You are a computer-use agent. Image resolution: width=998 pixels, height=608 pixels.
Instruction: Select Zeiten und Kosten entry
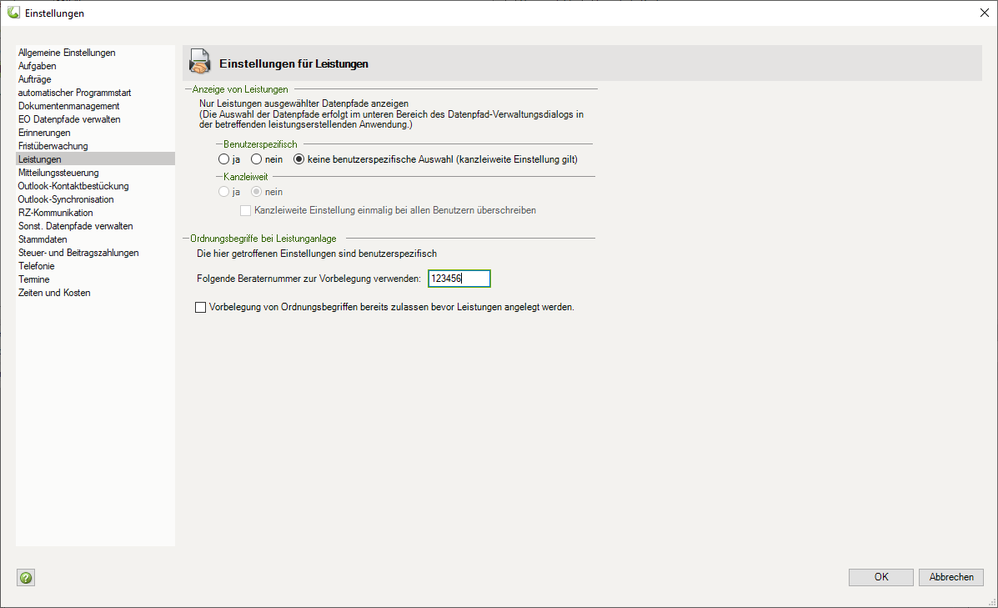click(54, 293)
